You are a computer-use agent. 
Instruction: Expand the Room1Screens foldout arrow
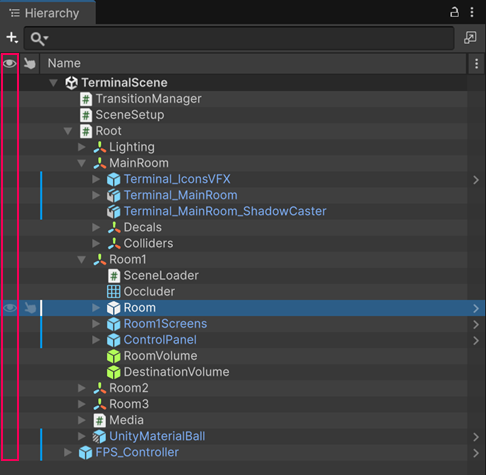(x=96, y=324)
